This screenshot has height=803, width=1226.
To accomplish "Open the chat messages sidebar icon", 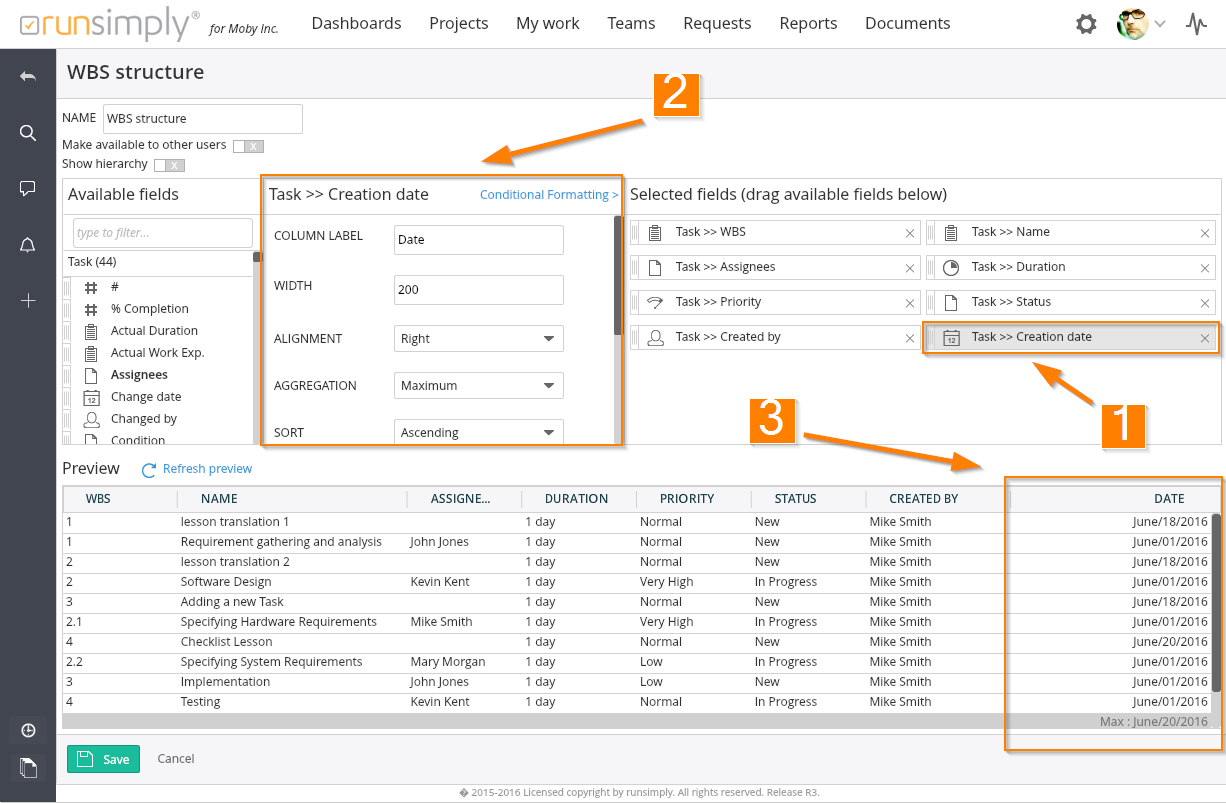I will pyautogui.click(x=28, y=189).
